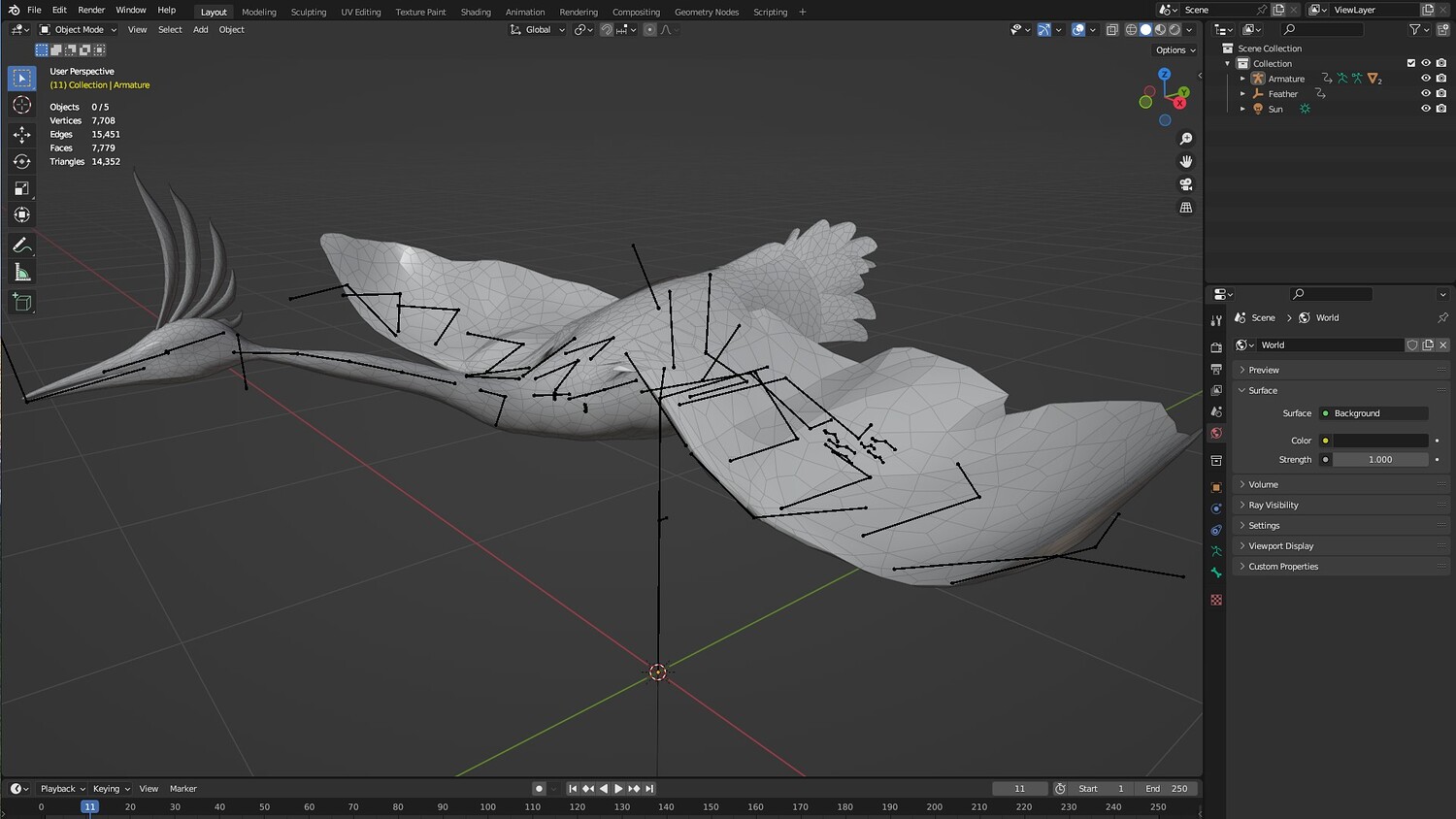Click the current frame playhead marker
The height and width of the screenshot is (819, 1456).
[x=89, y=806]
